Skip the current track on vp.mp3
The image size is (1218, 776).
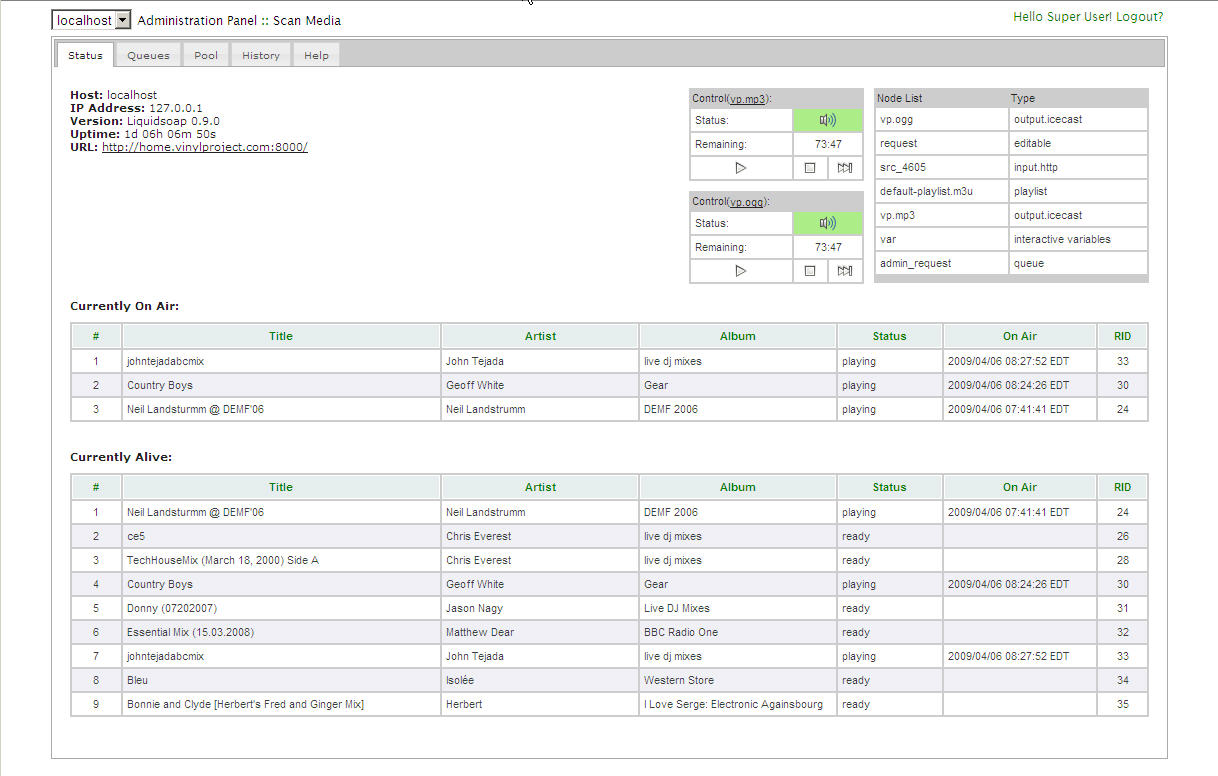[845, 168]
